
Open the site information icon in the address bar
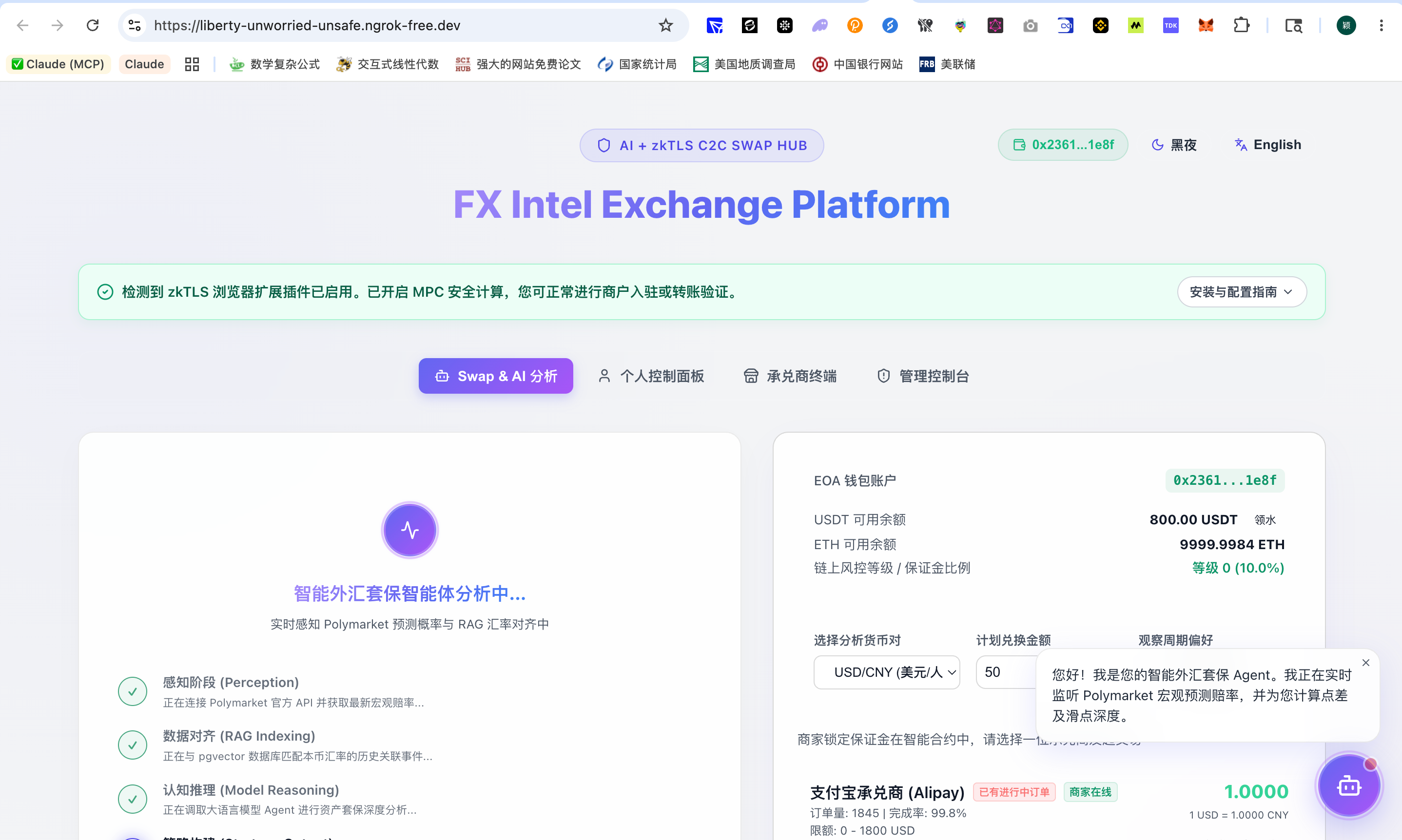(x=135, y=25)
